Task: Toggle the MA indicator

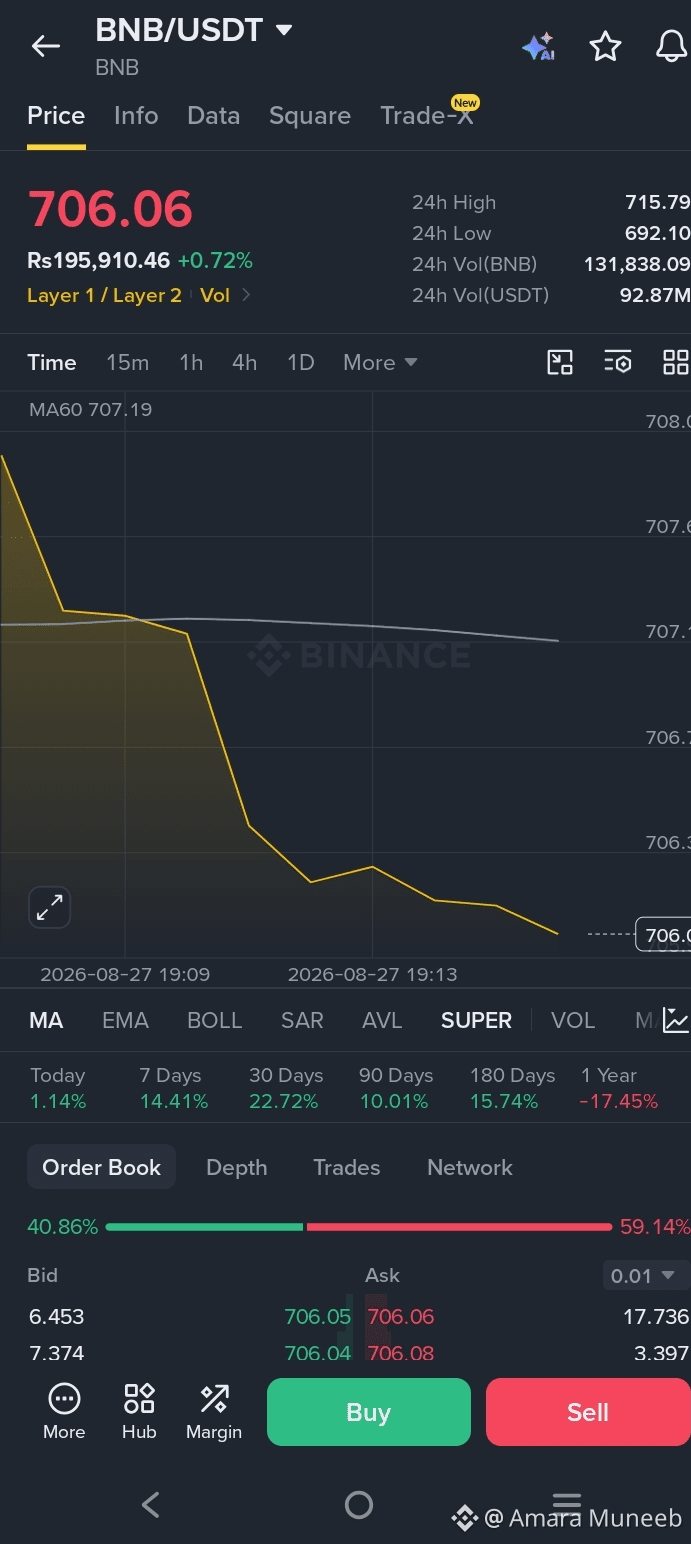Action: 46,1020
